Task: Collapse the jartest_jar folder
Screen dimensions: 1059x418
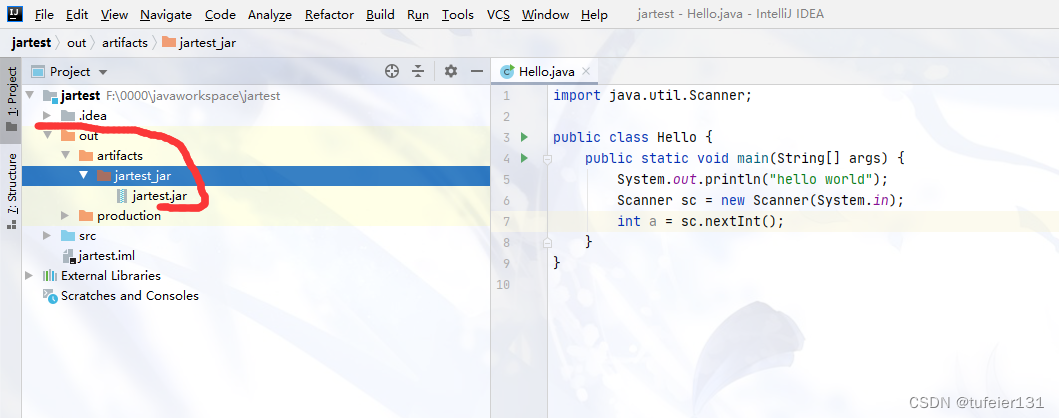Action: tap(83, 176)
